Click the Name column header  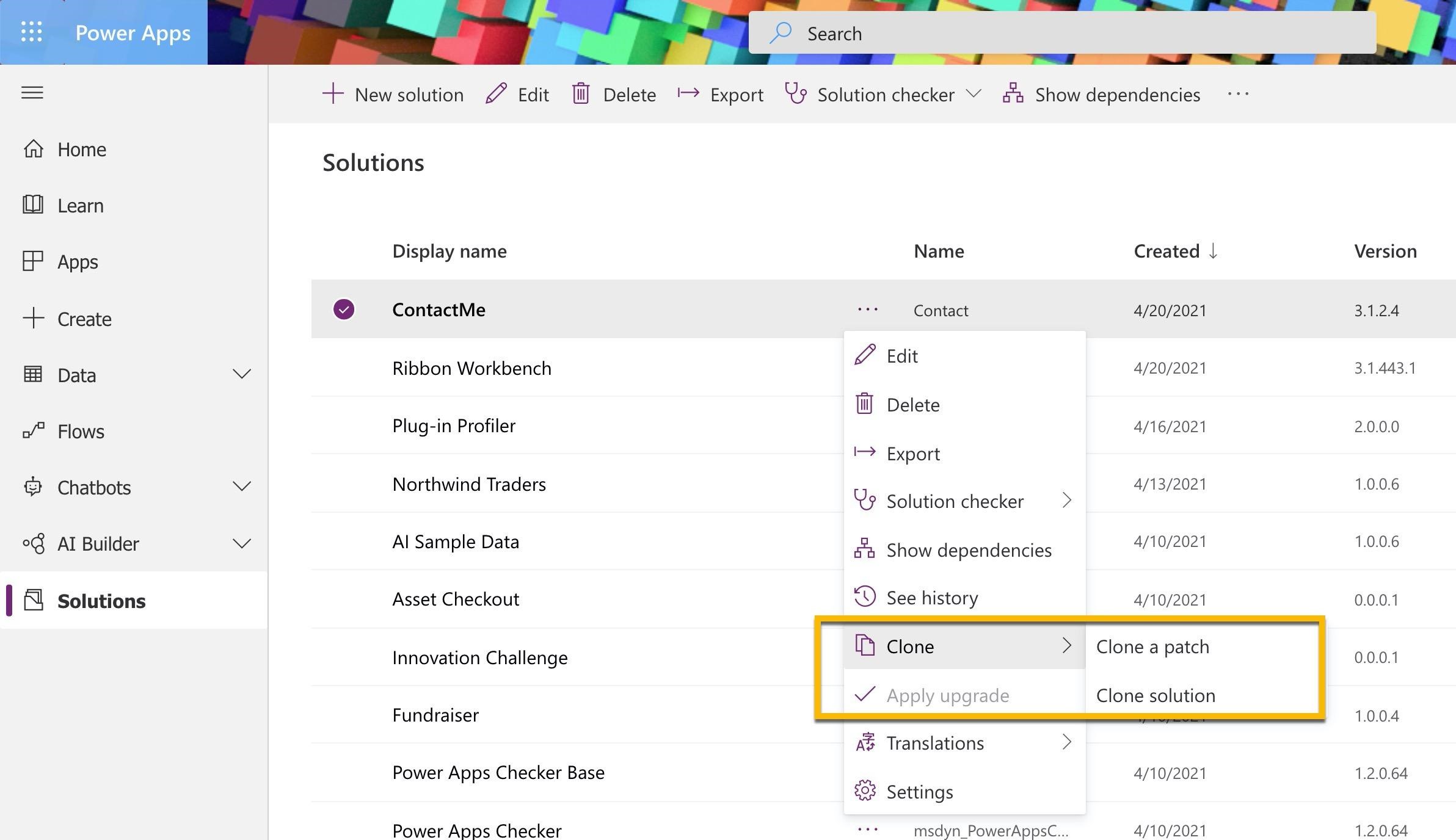pyautogui.click(x=939, y=251)
